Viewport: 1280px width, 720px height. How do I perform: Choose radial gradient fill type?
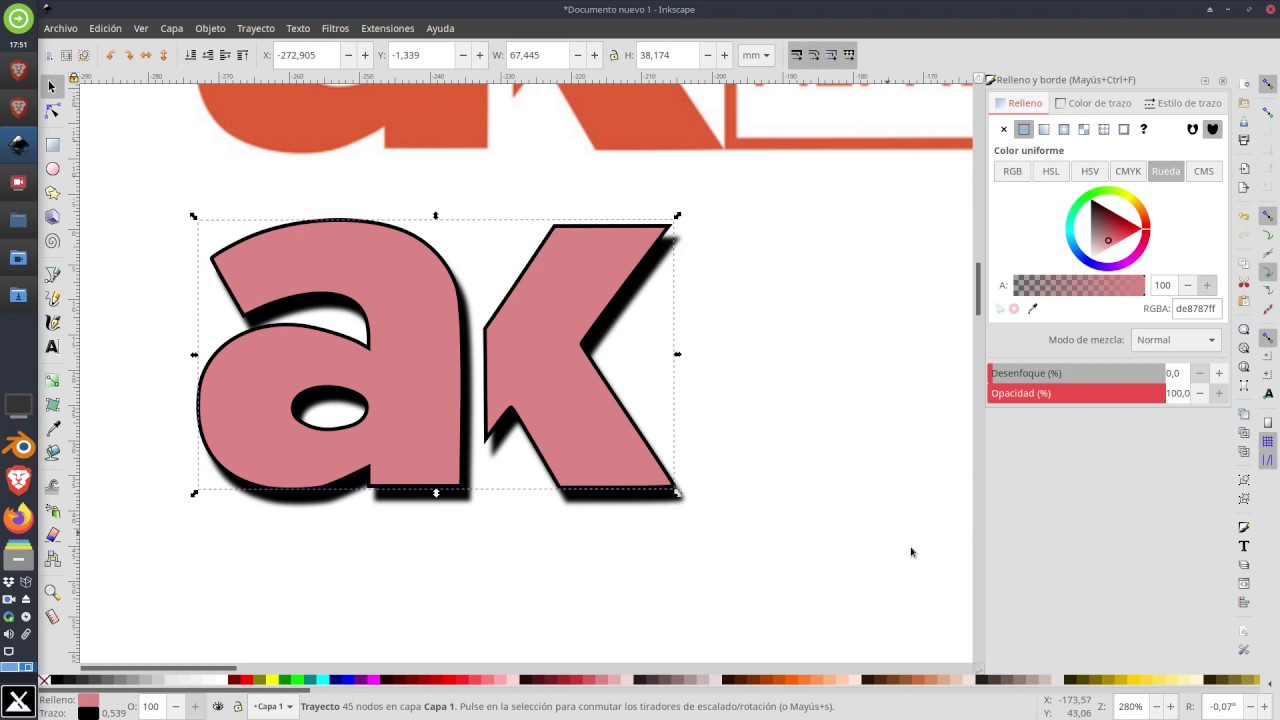[1064, 129]
